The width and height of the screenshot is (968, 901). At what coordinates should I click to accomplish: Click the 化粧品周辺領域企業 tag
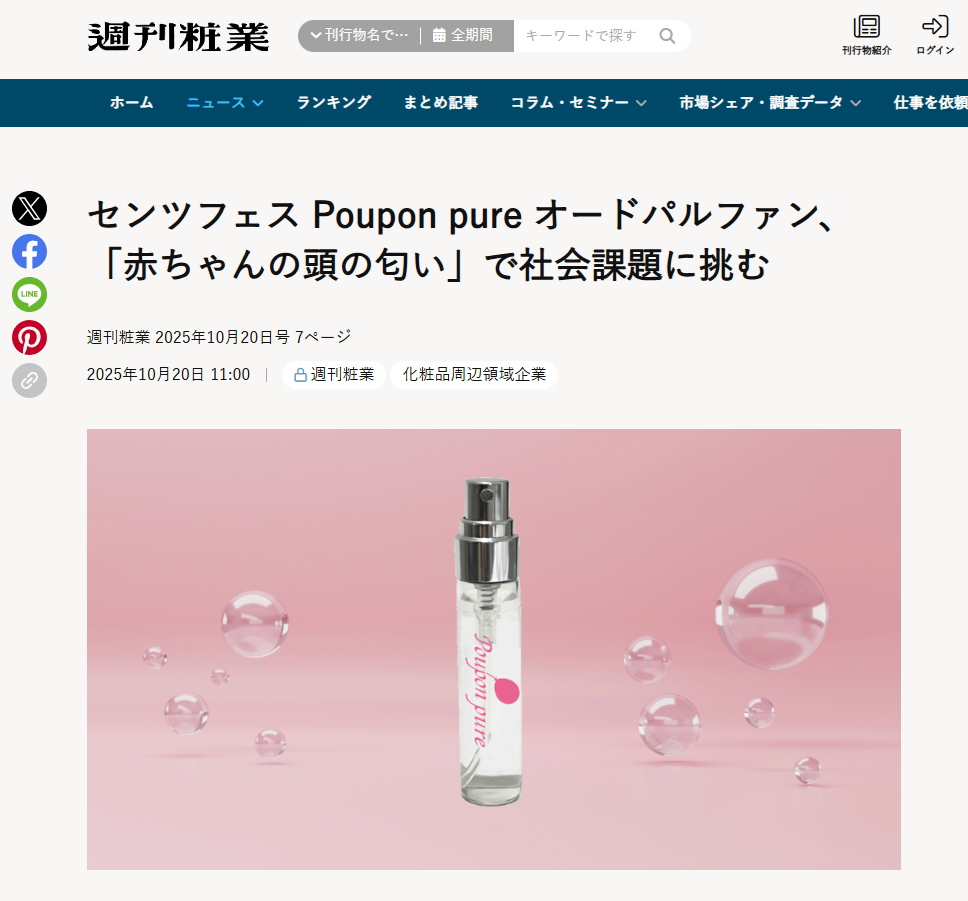474,375
